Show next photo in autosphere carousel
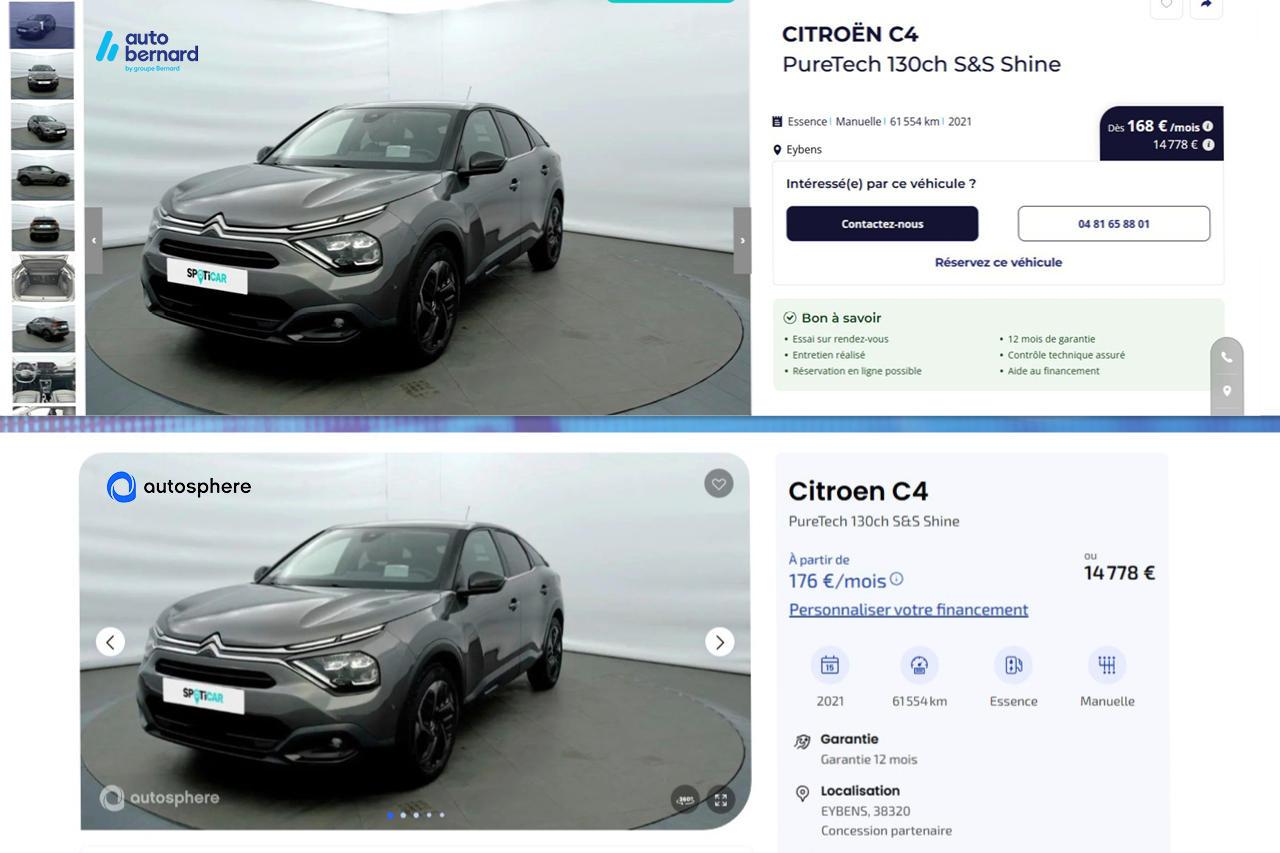The image size is (1280, 853). 719,642
